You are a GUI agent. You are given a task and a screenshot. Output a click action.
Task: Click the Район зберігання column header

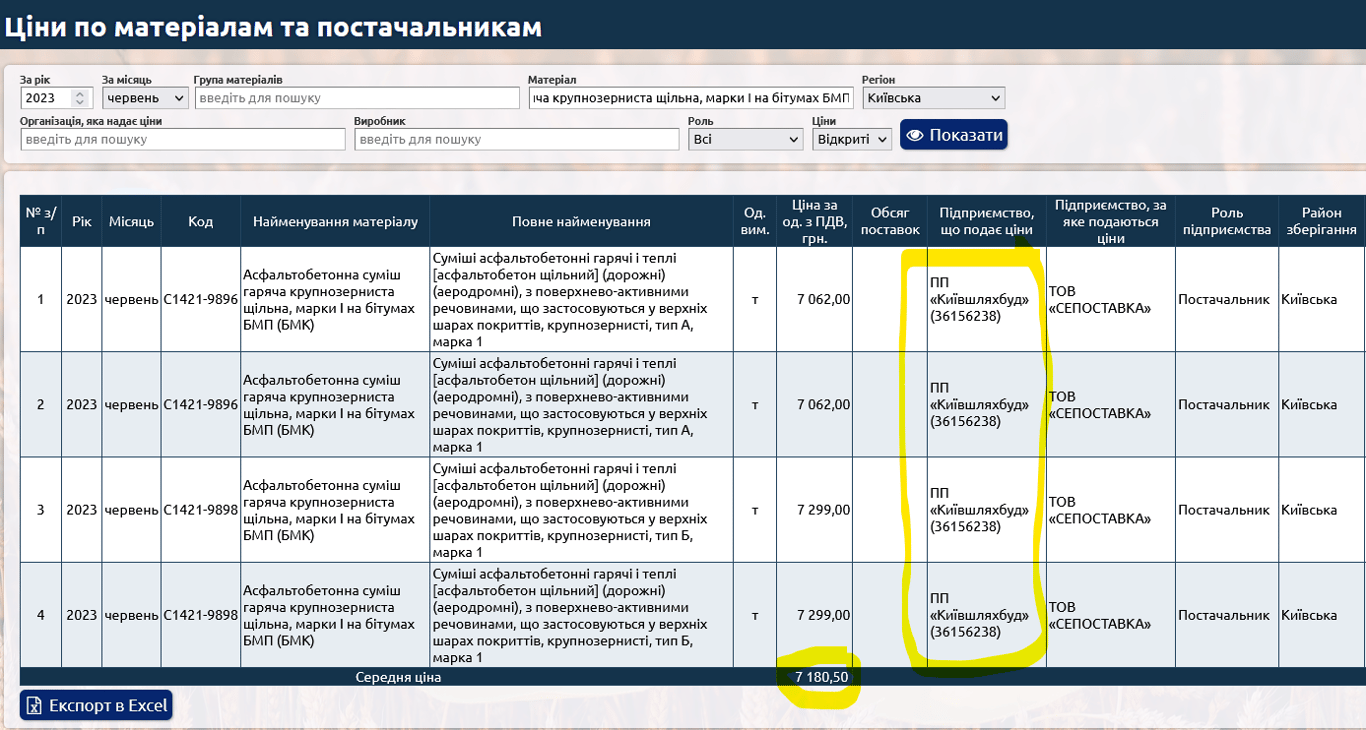point(1321,221)
